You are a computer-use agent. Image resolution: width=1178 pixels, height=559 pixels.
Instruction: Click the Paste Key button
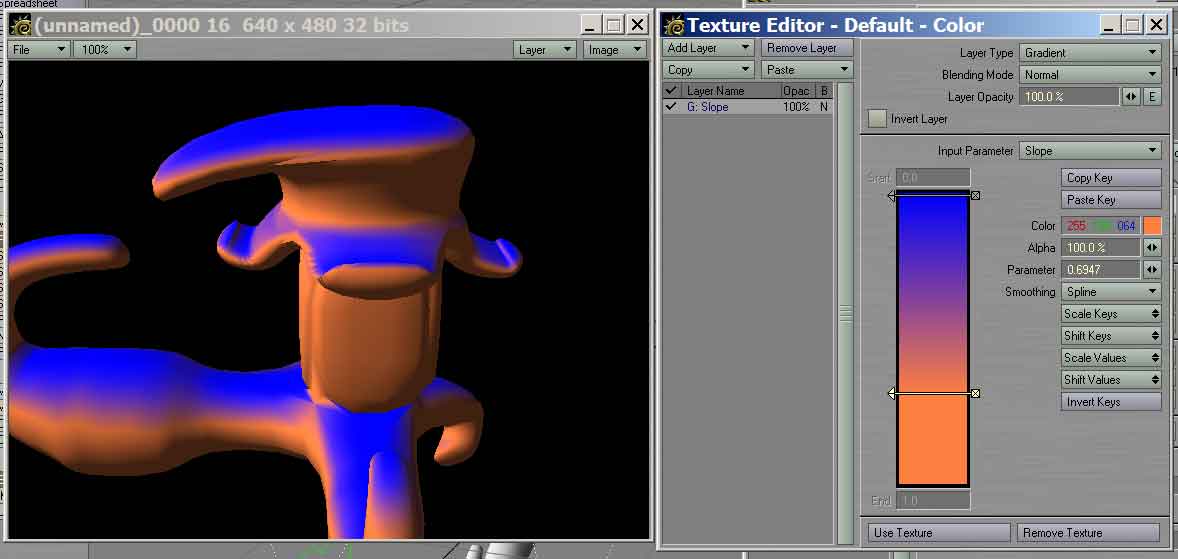click(x=1111, y=200)
